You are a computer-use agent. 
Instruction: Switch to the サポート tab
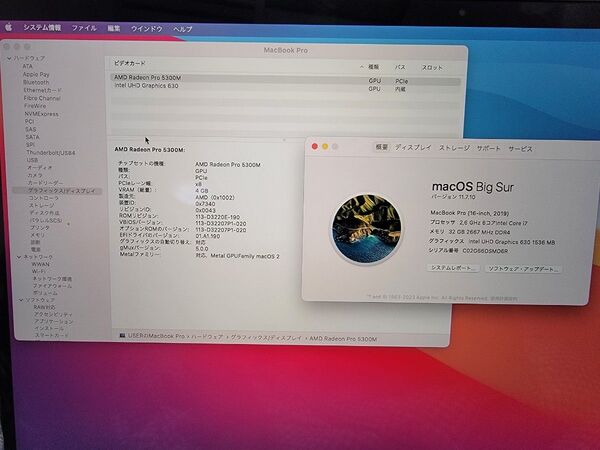click(x=489, y=148)
